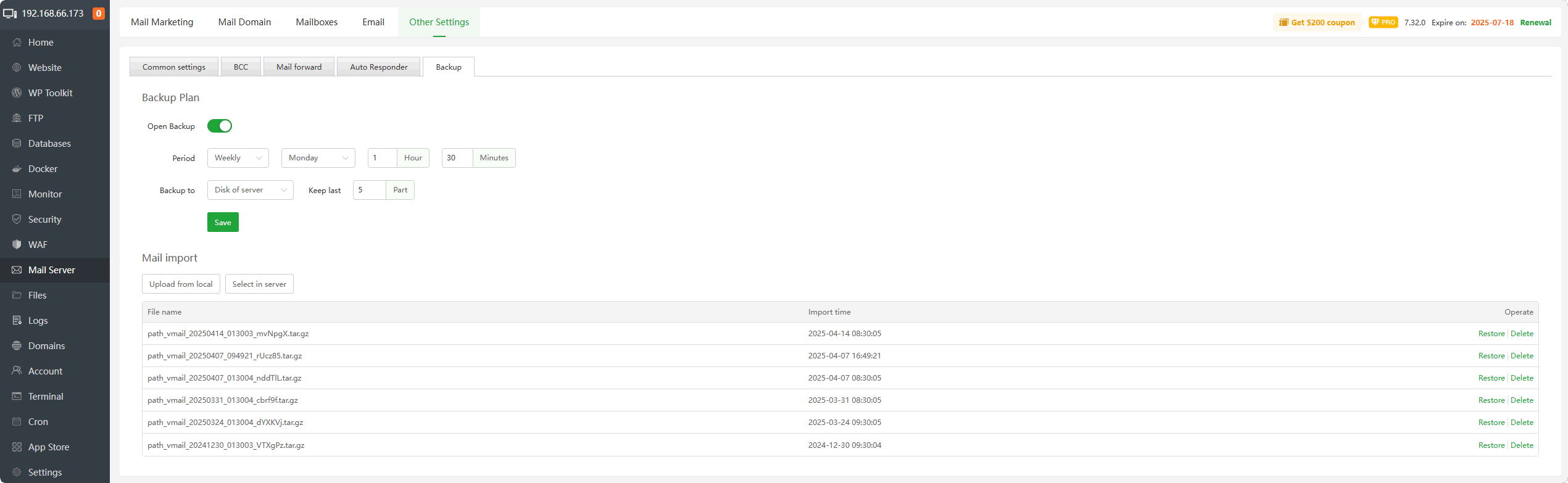
Task: Click the coupon gift icon
Action: [1284, 22]
